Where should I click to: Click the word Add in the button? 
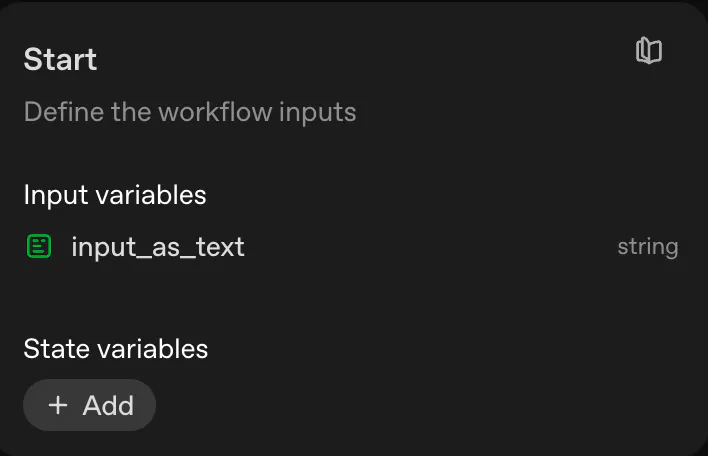(108, 405)
